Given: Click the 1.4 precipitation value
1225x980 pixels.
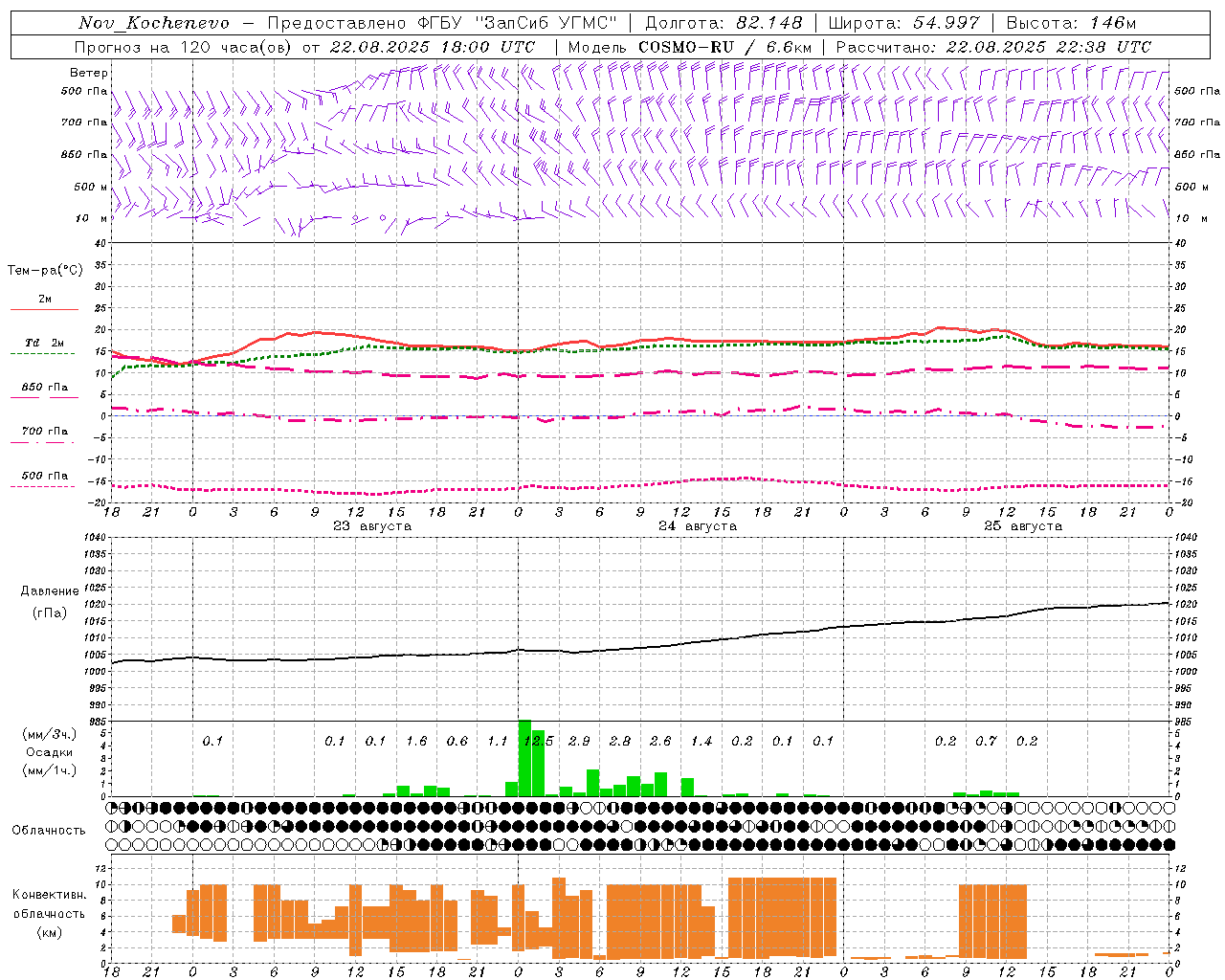Looking at the screenshot, I should click(702, 742).
